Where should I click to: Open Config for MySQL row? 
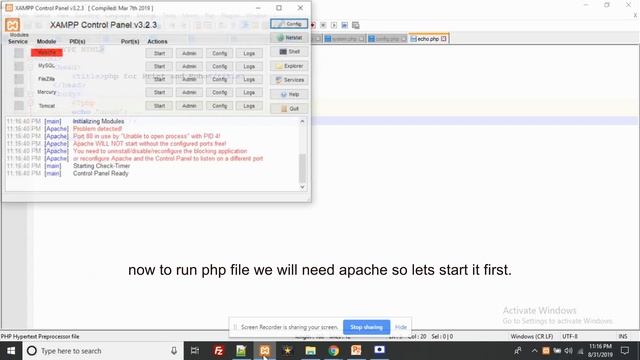(x=219, y=66)
